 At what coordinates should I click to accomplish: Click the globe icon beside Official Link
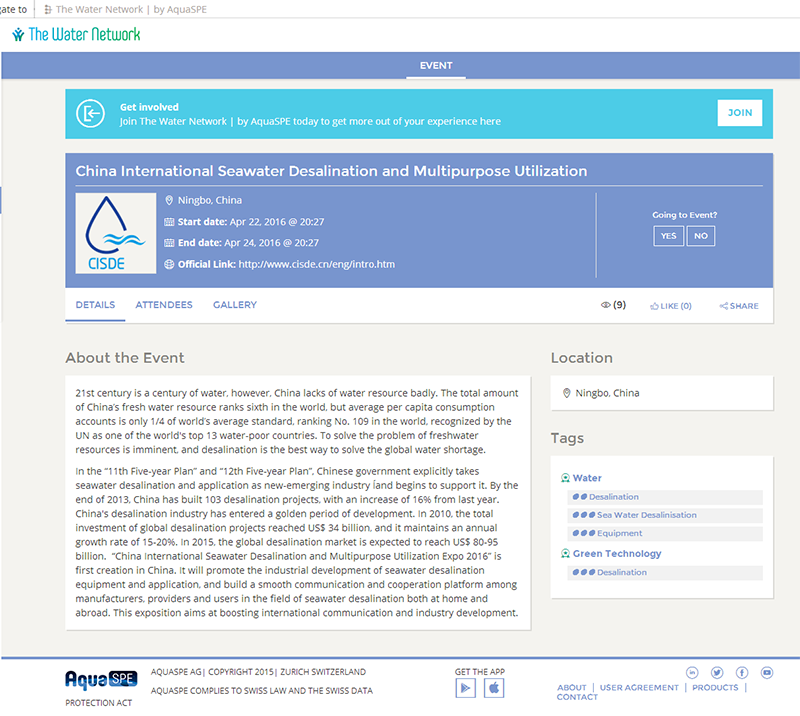(x=169, y=264)
